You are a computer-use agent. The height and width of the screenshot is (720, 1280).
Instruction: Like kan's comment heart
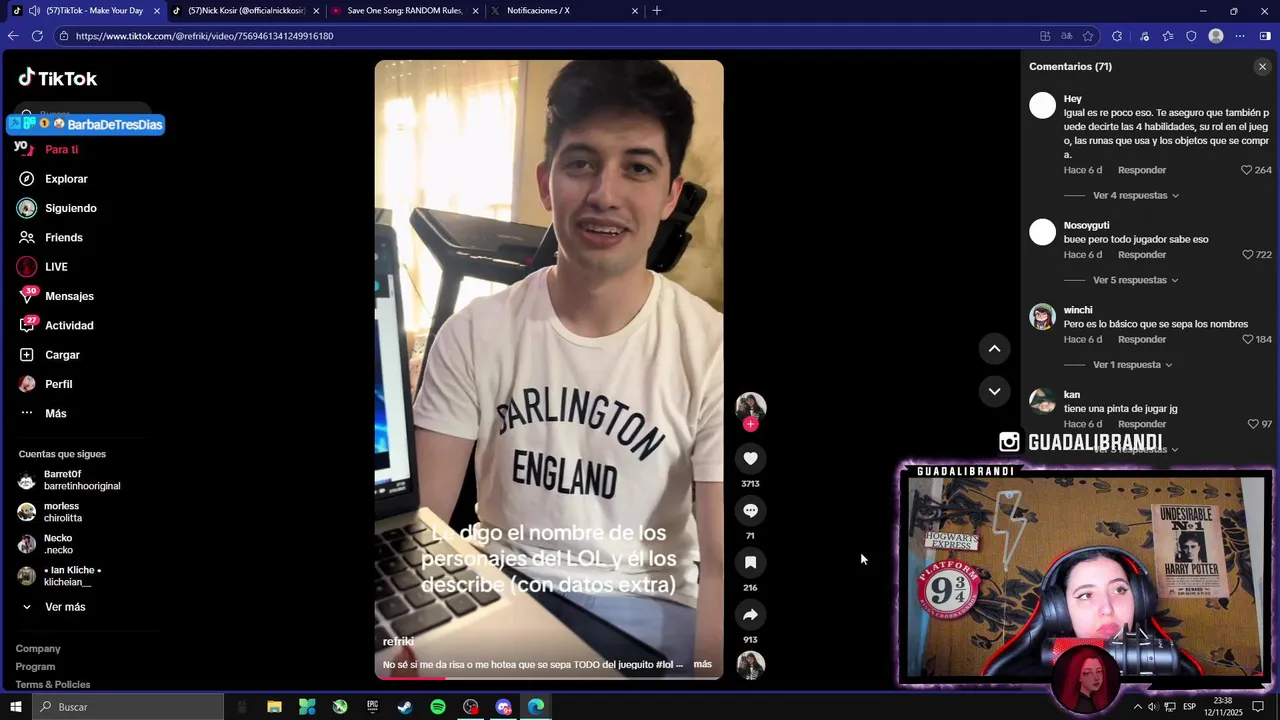coord(1252,424)
